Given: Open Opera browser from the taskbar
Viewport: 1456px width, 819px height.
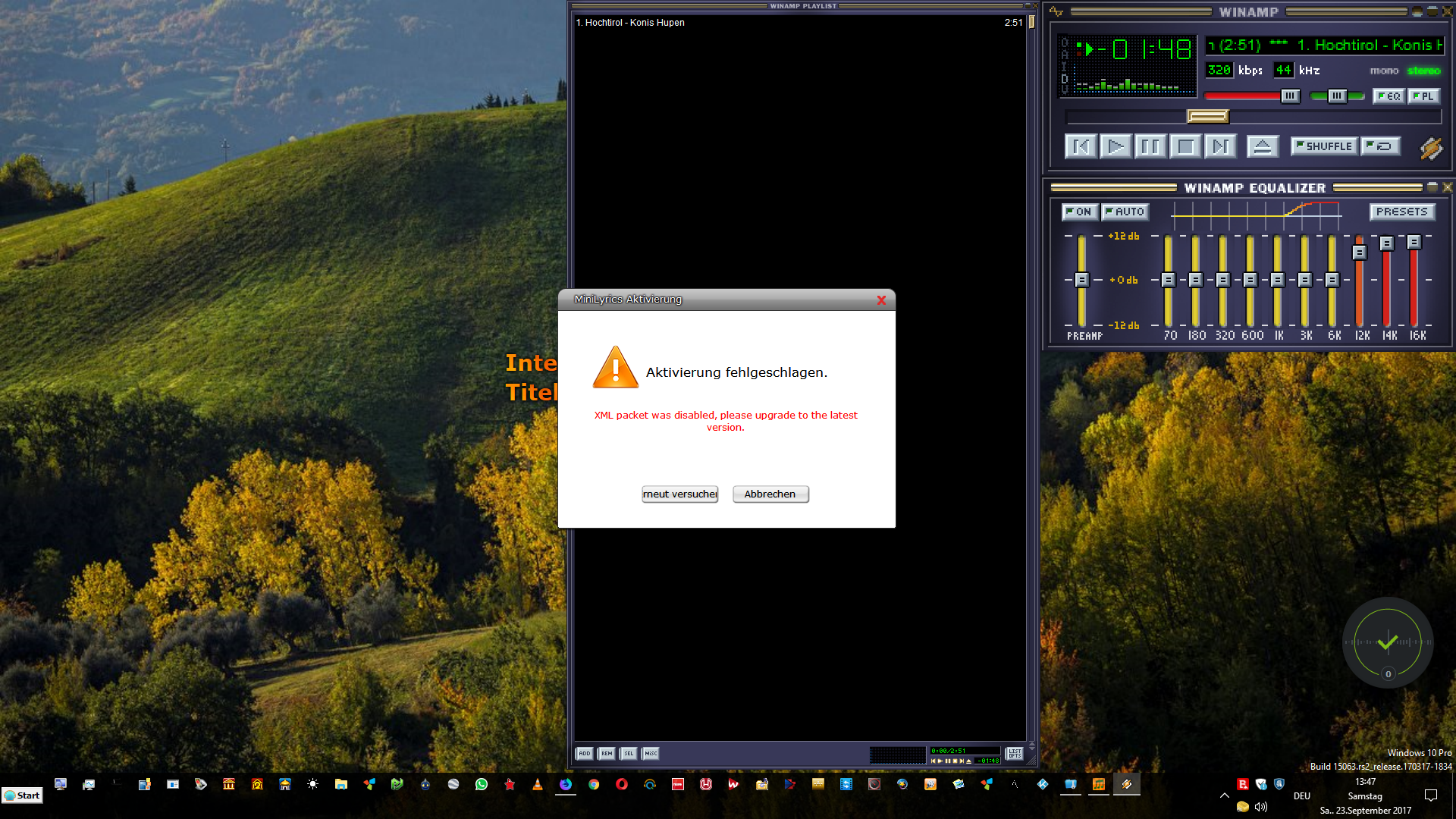Looking at the screenshot, I should (x=622, y=784).
